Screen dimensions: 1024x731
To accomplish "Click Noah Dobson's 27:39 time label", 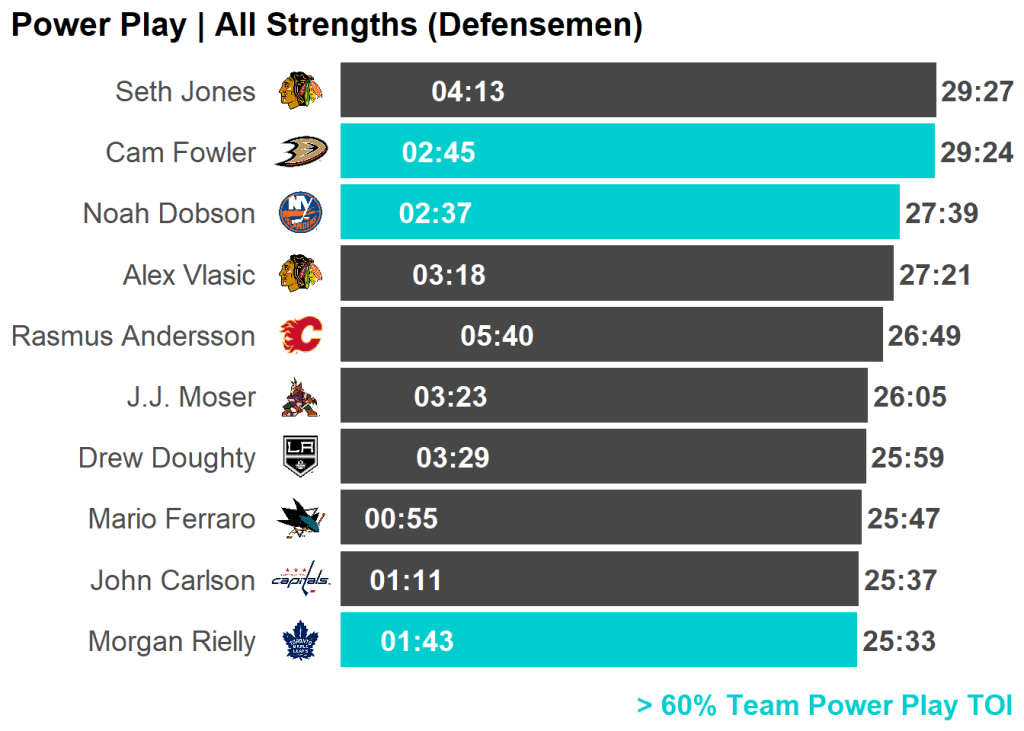I will [941, 213].
